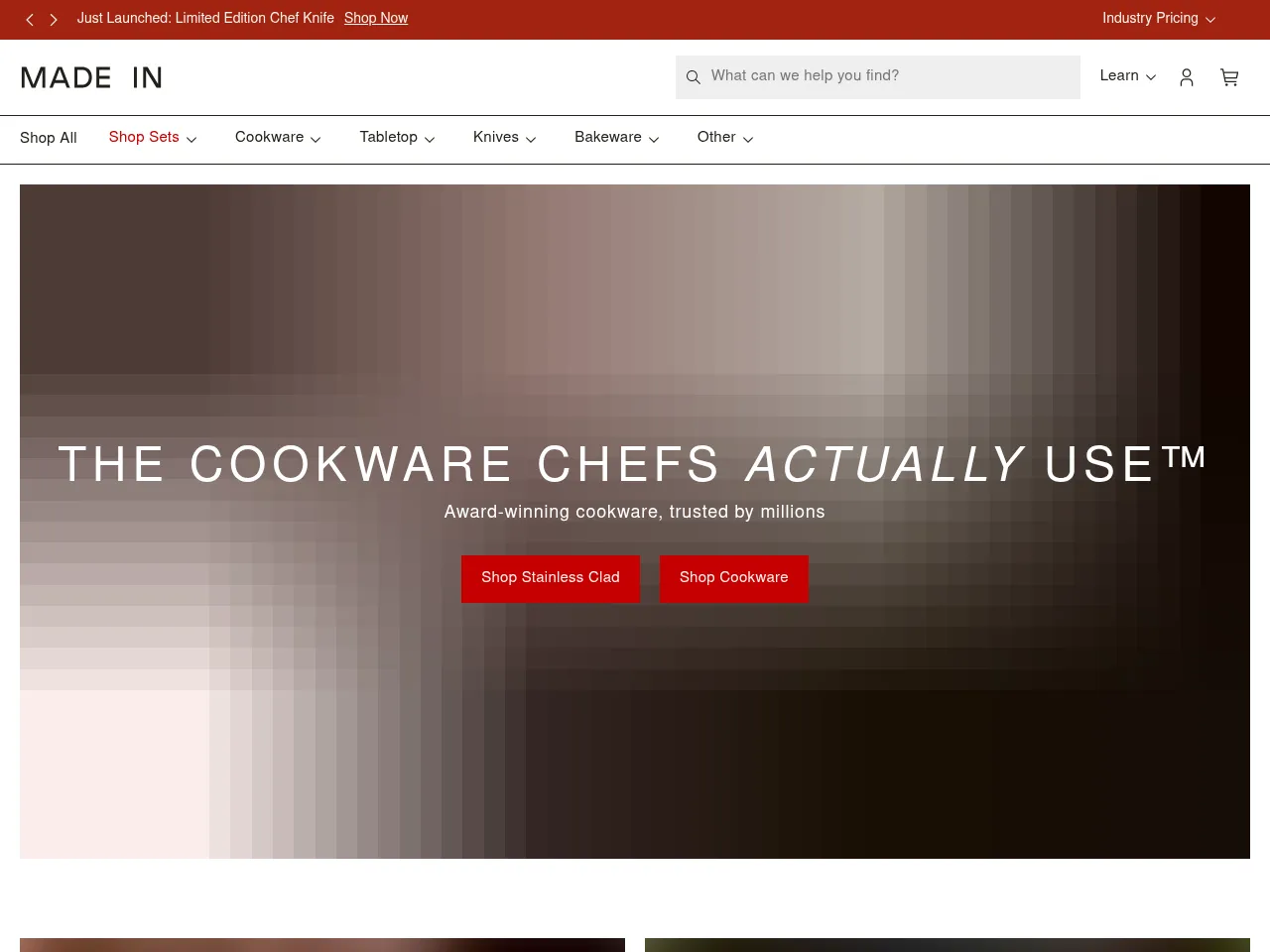
Task: Click the Shop Cookware button
Action: point(734,579)
